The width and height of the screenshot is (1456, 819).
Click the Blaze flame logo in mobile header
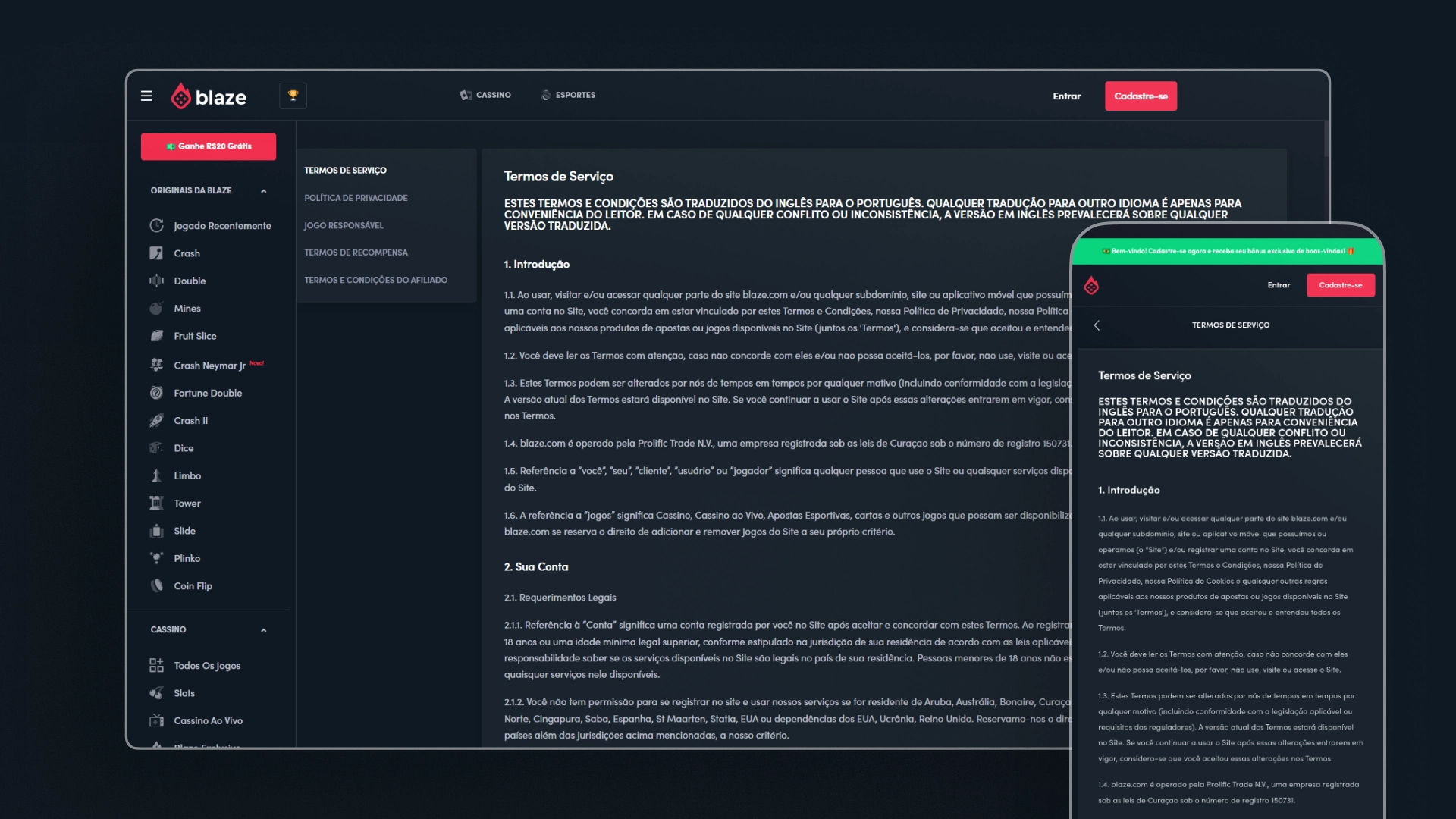1091,285
